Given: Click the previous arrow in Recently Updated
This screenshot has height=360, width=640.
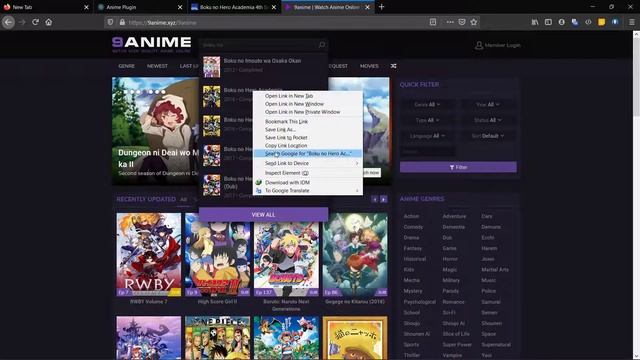Looking at the screenshot, I should [375, 199].
